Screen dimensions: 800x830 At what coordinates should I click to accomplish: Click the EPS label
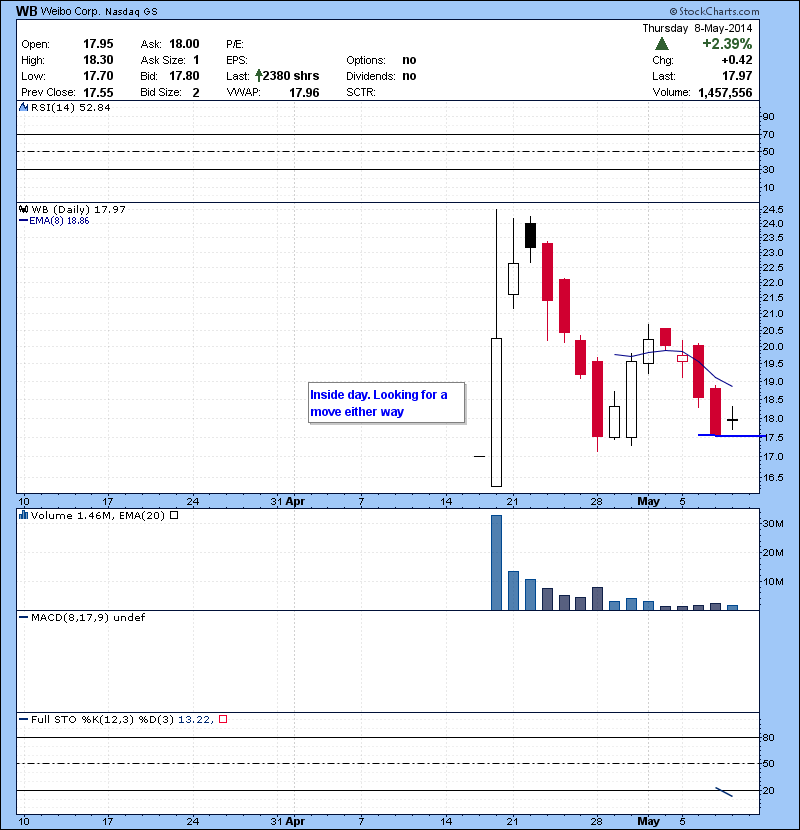point(237,60)
